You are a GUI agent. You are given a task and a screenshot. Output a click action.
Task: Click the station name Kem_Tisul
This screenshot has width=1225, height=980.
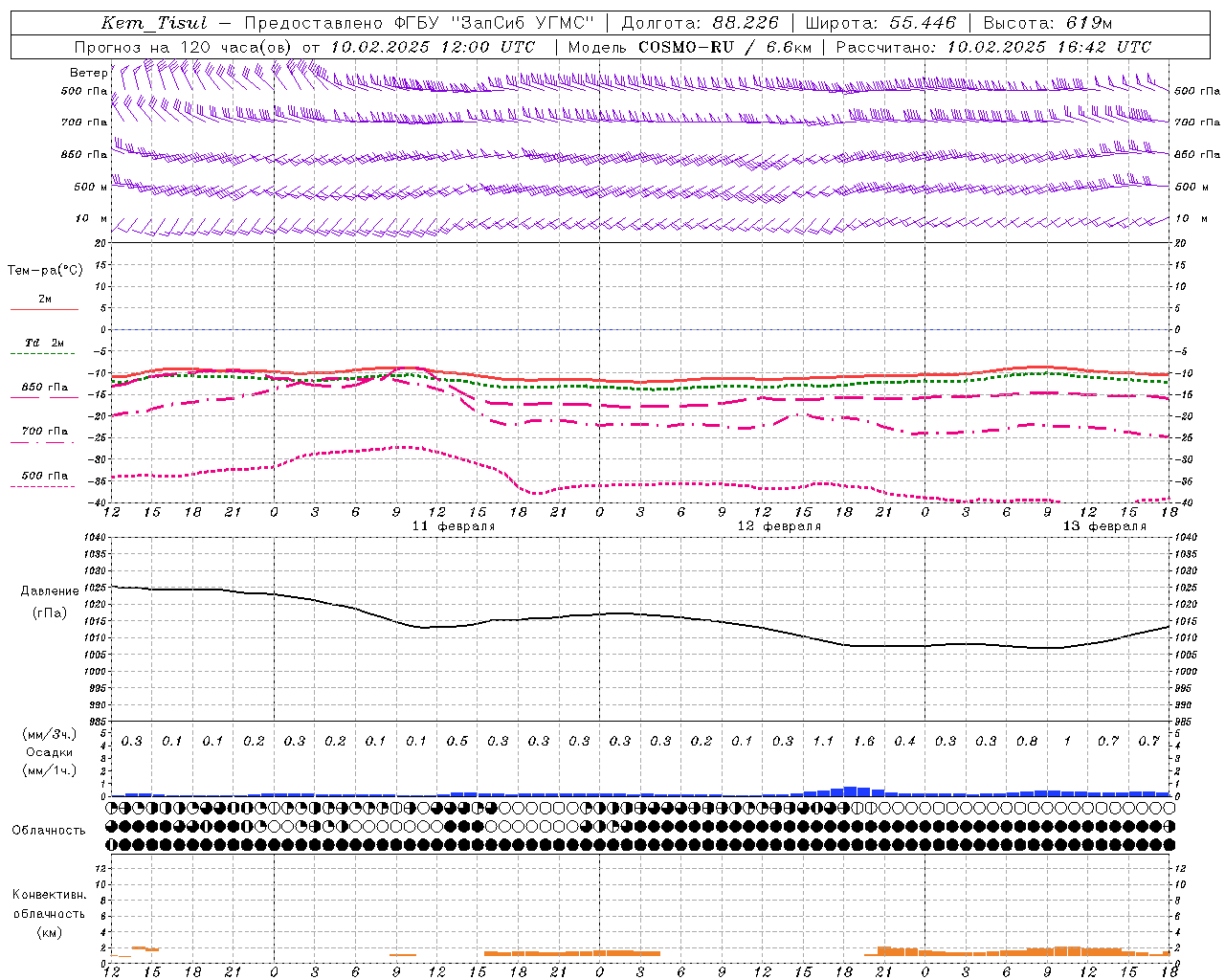pyautogui.click(x=153, y=23)
